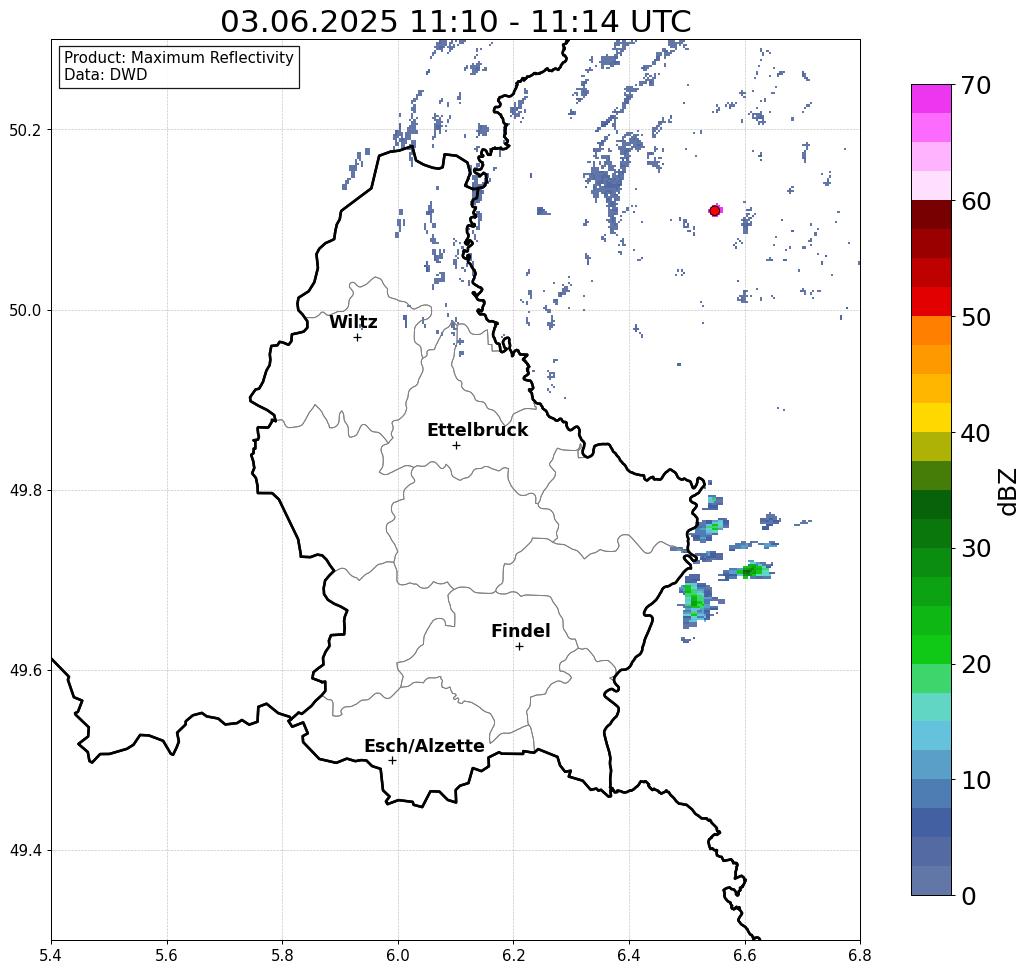This screenshot has height=973, width=1029.
Task: Click the plot title timestamp 03.06.2025 11:10 - 11:14 UTC
Action: pyautogui.click(x=455, y=22)
